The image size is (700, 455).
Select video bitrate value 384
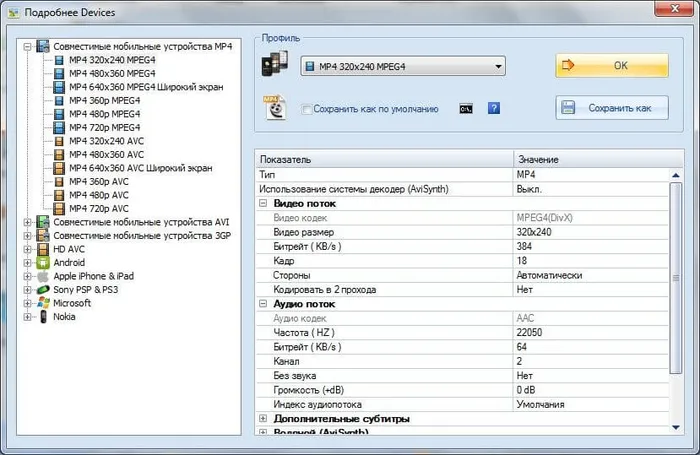point(524,246)
